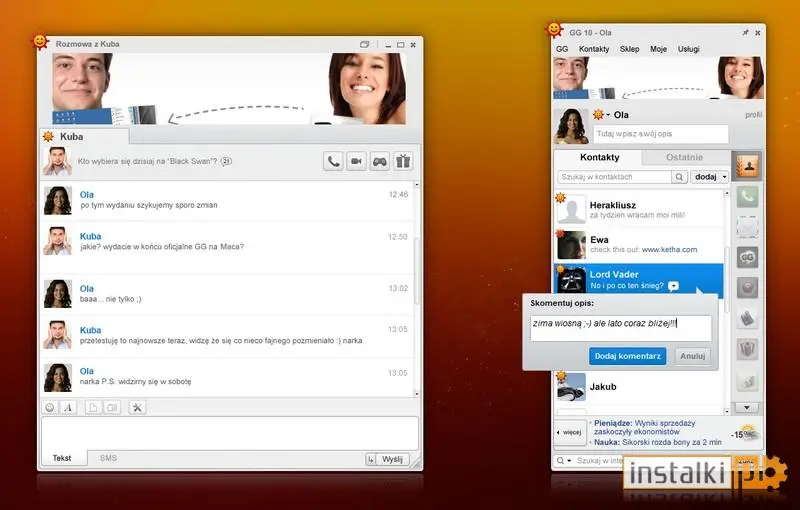This screenshot has width=800, height=510.
Task: Click the round radio icon in sidebar
Action: point(747,288)
